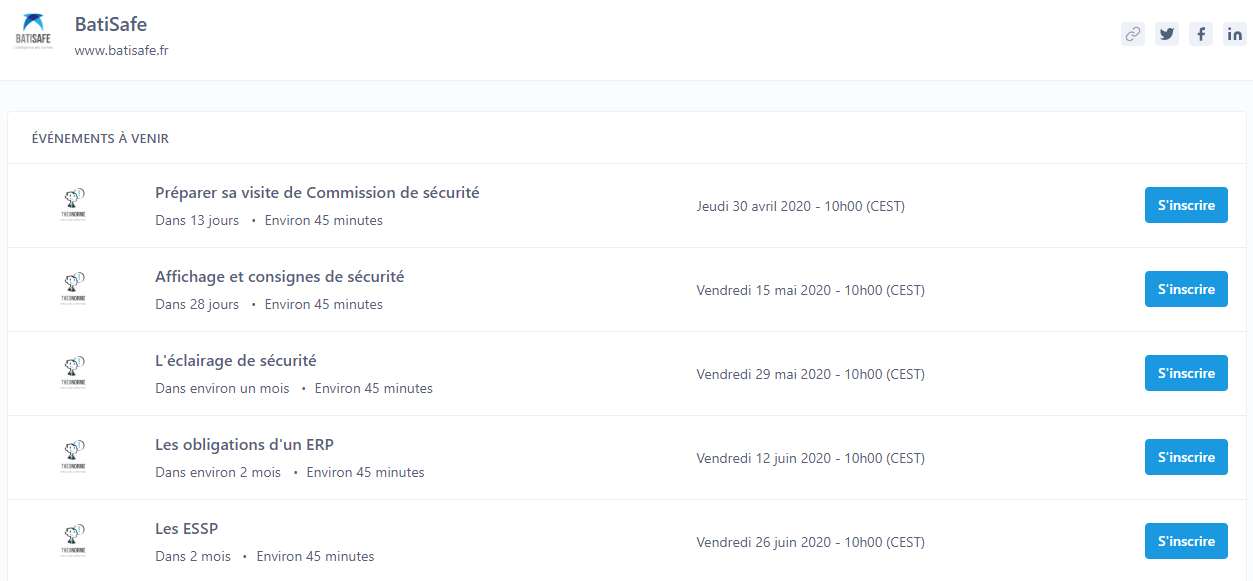The height and width of the screenshot is (581, 1253).
Task: Share on LinkedIn icon
Action: (1235, 34)
